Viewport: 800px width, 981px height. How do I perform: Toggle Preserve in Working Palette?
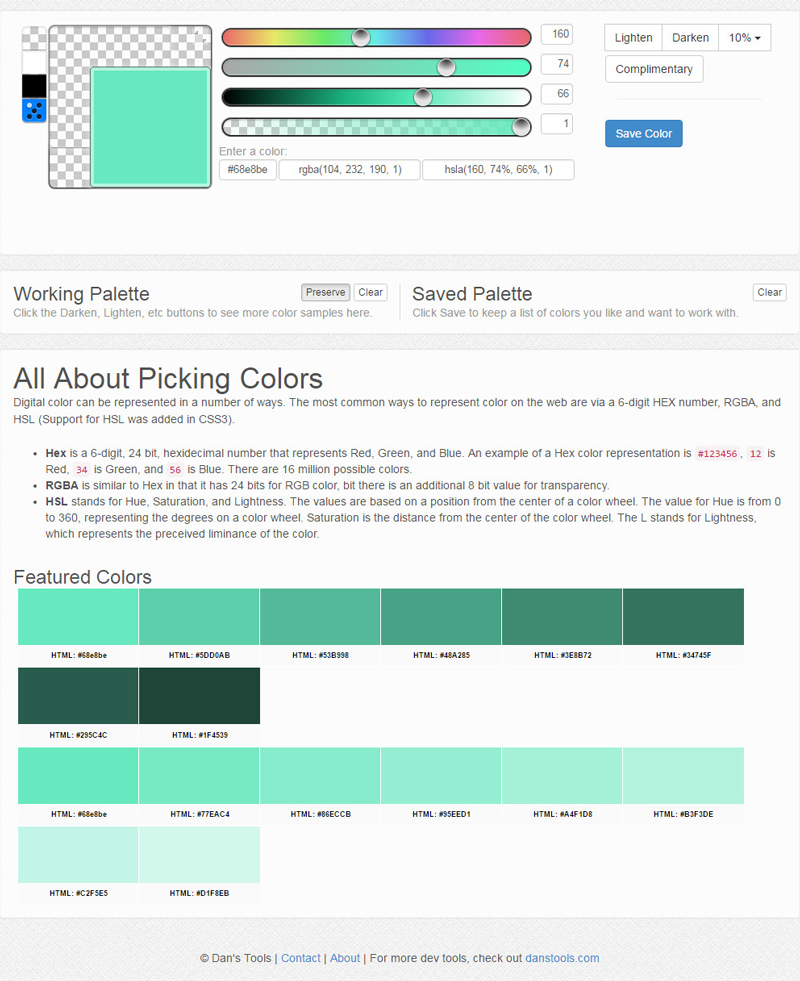point(325,292)
